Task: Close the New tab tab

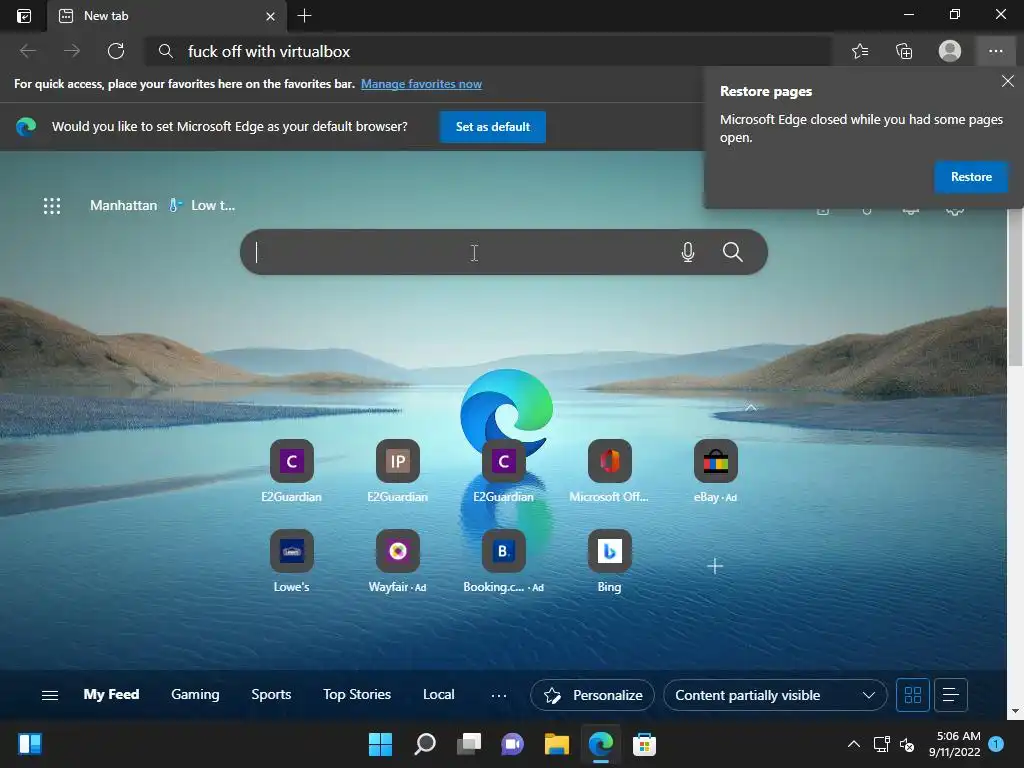Action: [x=270, y=16]
